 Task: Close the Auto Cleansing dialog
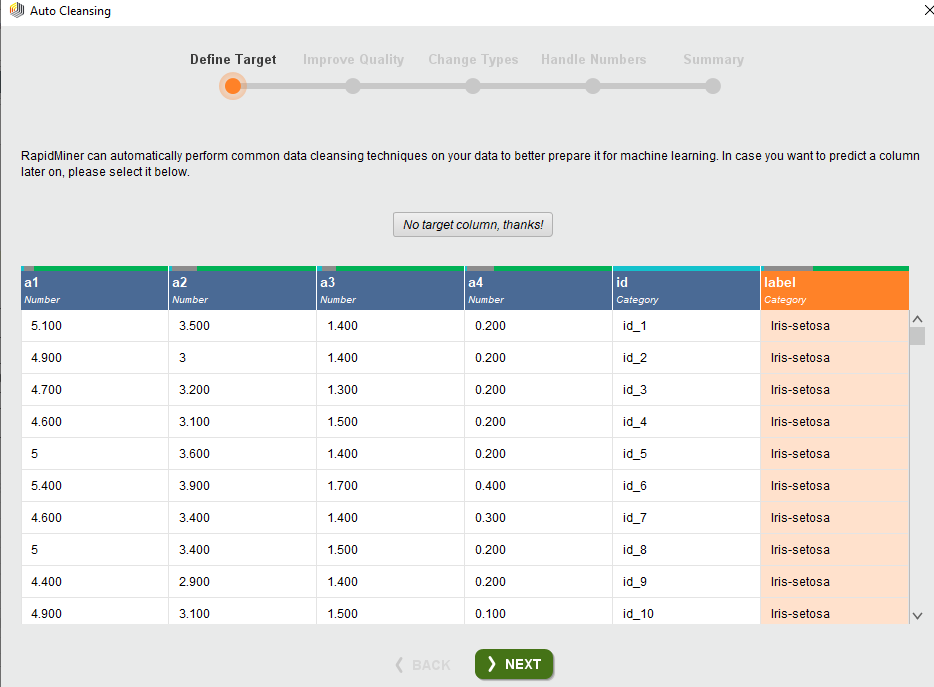927,11
